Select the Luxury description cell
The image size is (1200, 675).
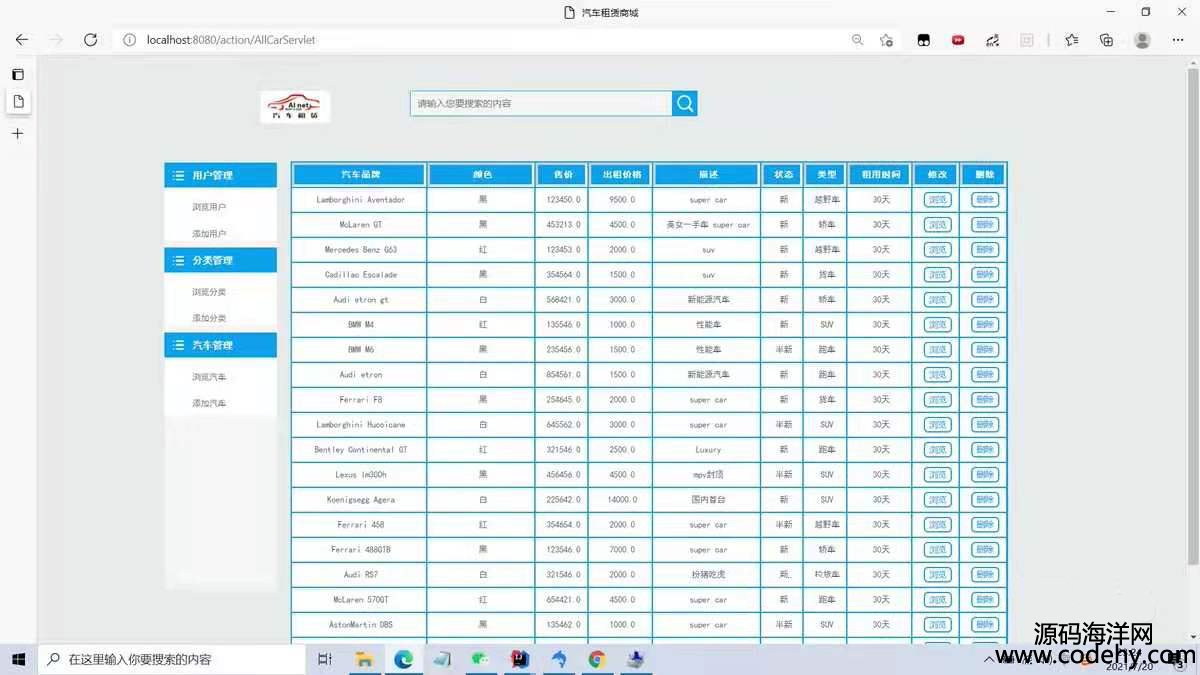click(x=708, y=450)
